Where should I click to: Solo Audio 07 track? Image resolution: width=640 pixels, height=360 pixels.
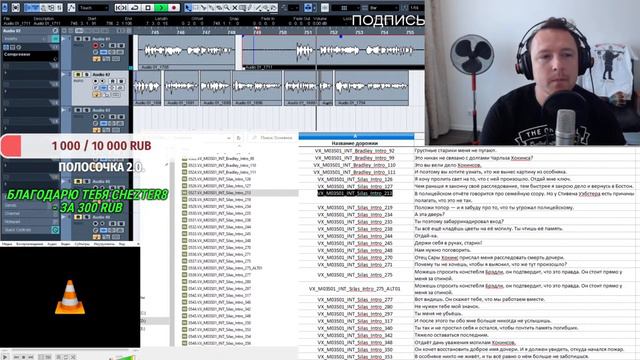87,75
